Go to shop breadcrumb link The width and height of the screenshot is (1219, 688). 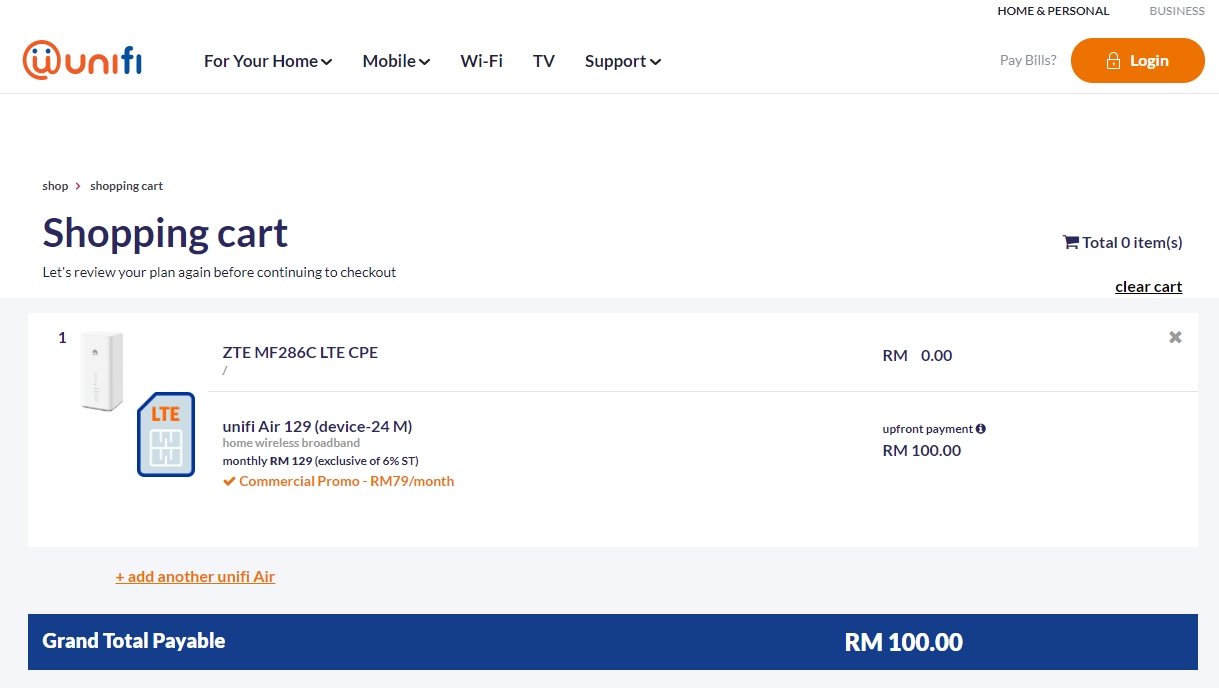pos(55,186)
